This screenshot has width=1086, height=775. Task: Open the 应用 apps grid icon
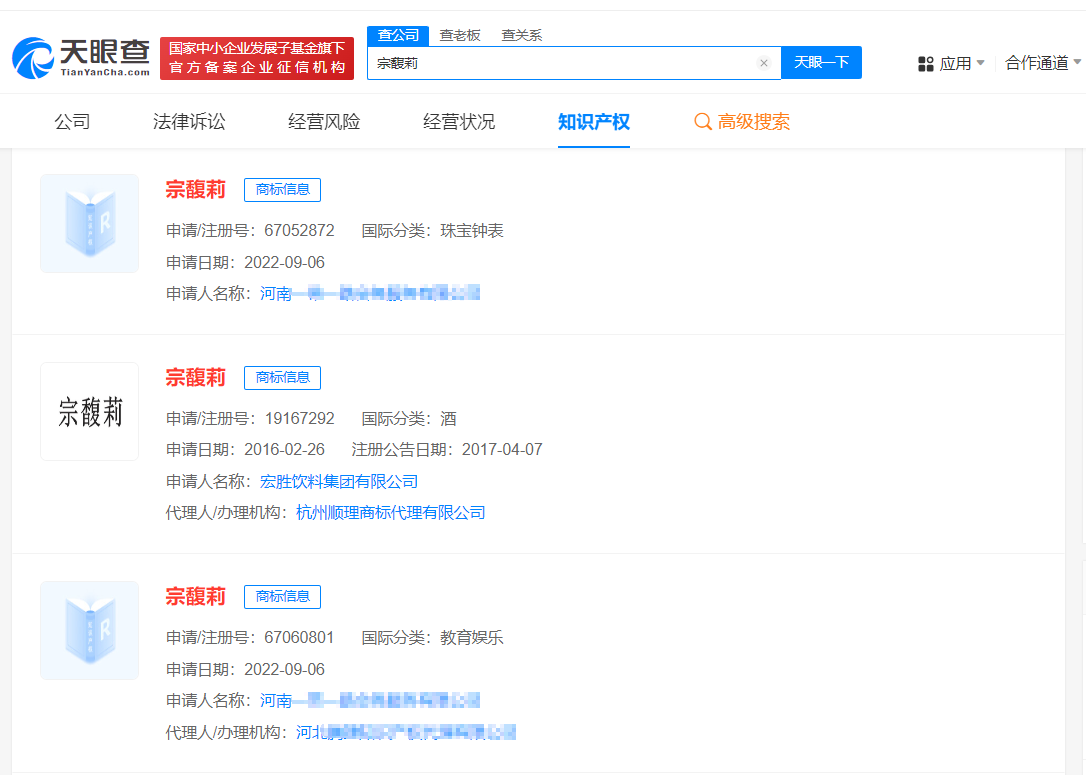tap(924, 62)
